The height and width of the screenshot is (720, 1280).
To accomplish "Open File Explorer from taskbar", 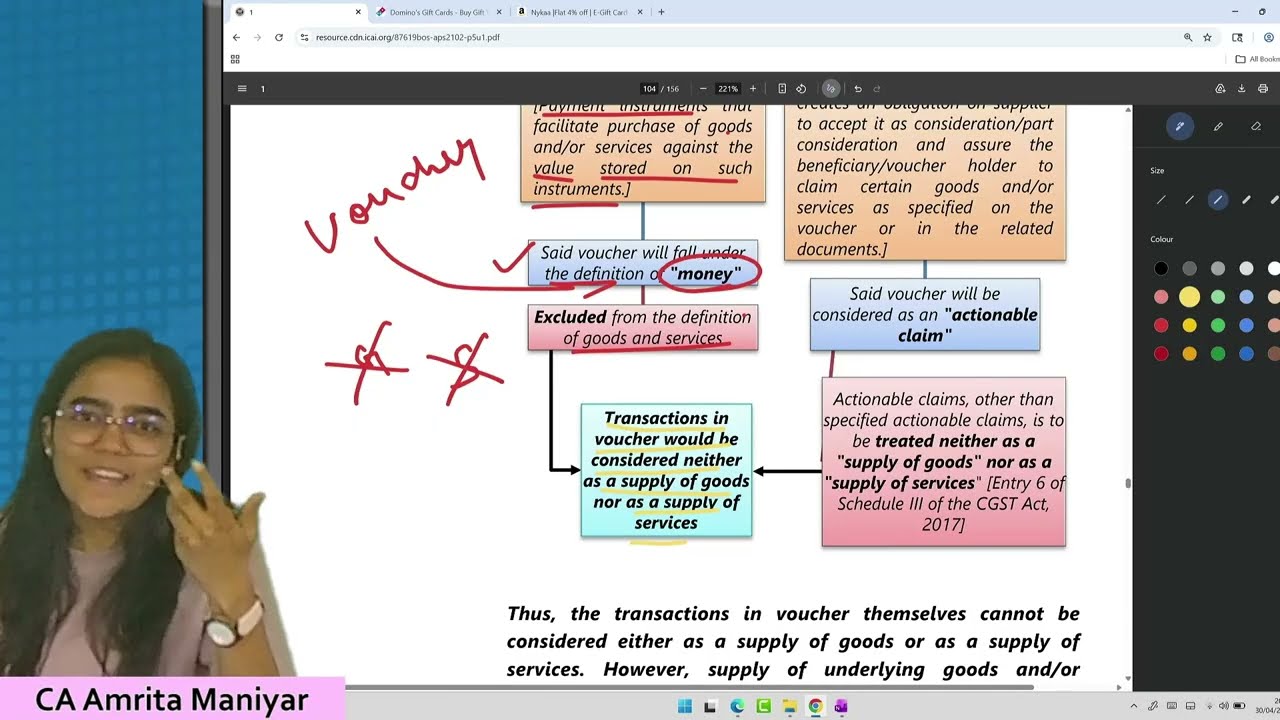I will pyautogui.click(x=789, y=706).
